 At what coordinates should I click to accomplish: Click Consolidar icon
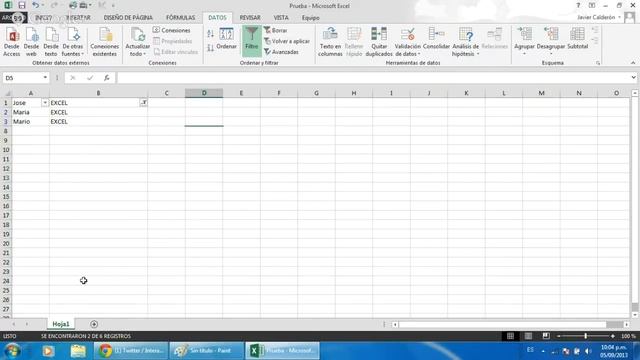point(436,39)
